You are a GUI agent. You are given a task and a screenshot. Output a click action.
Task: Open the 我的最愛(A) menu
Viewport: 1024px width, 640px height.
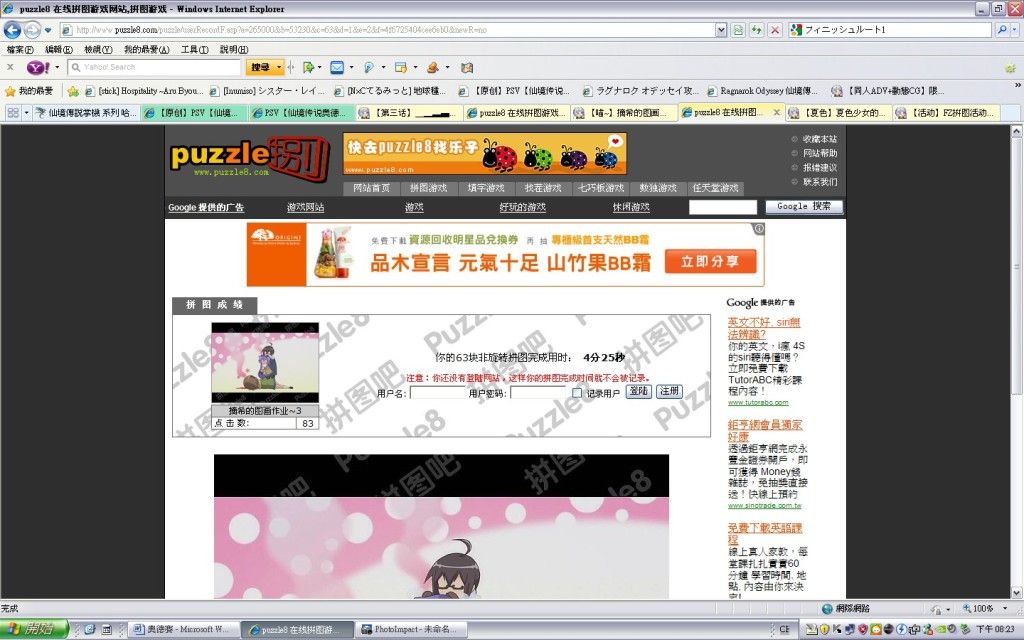pyautogui.click(x=146, y=50)
